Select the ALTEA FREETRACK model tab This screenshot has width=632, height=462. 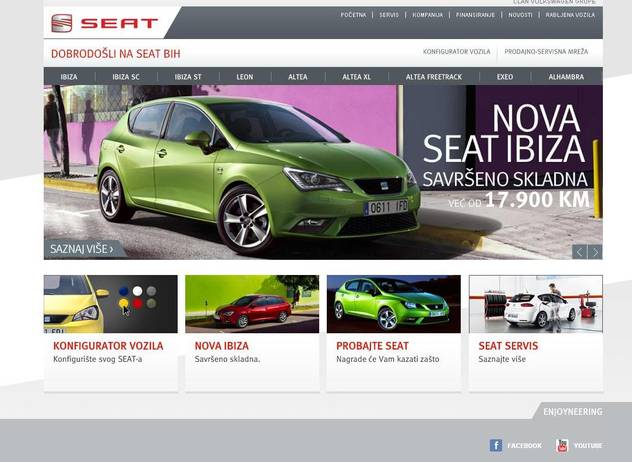[434, 77]
